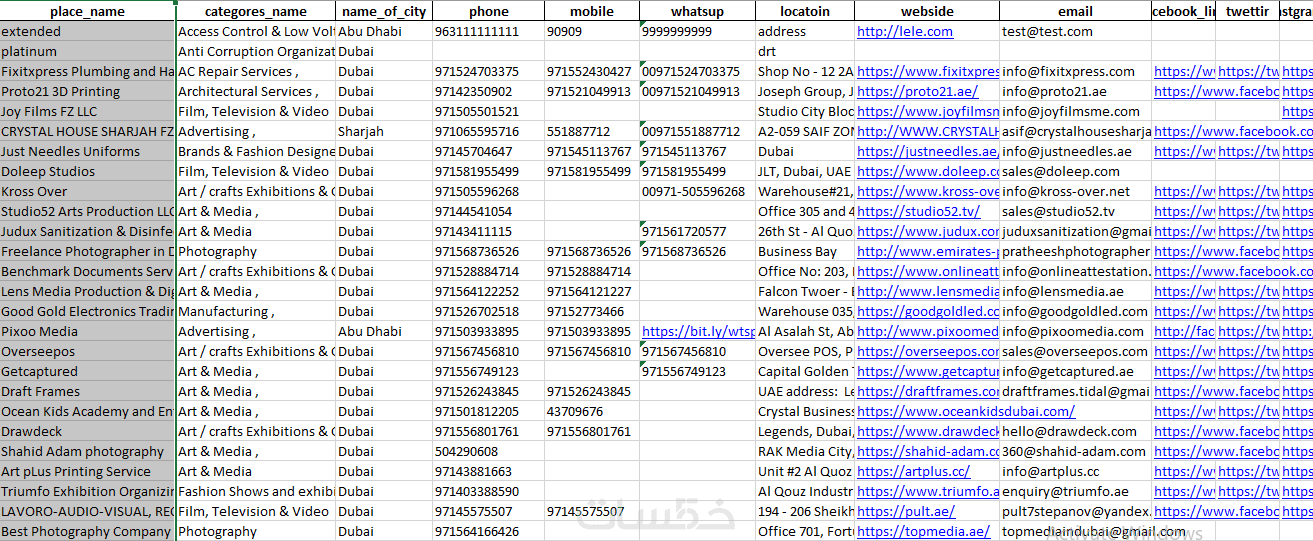Click the 'Kross Over' cell

click(x=87, y=191)
